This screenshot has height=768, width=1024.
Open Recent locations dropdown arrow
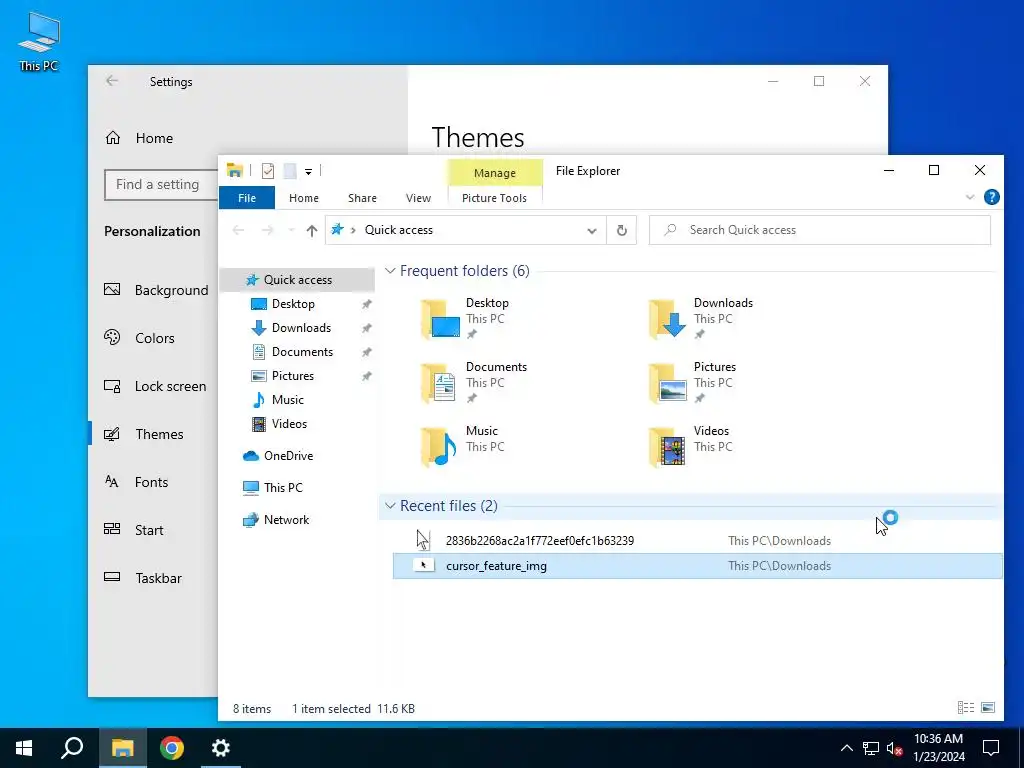click(x=291, y=230)
